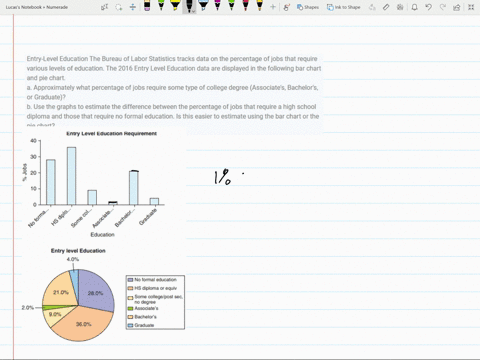Viewport: 480px width, 360px height.
Task: Activate the Lasso Select tool
Action: (119, 7)
